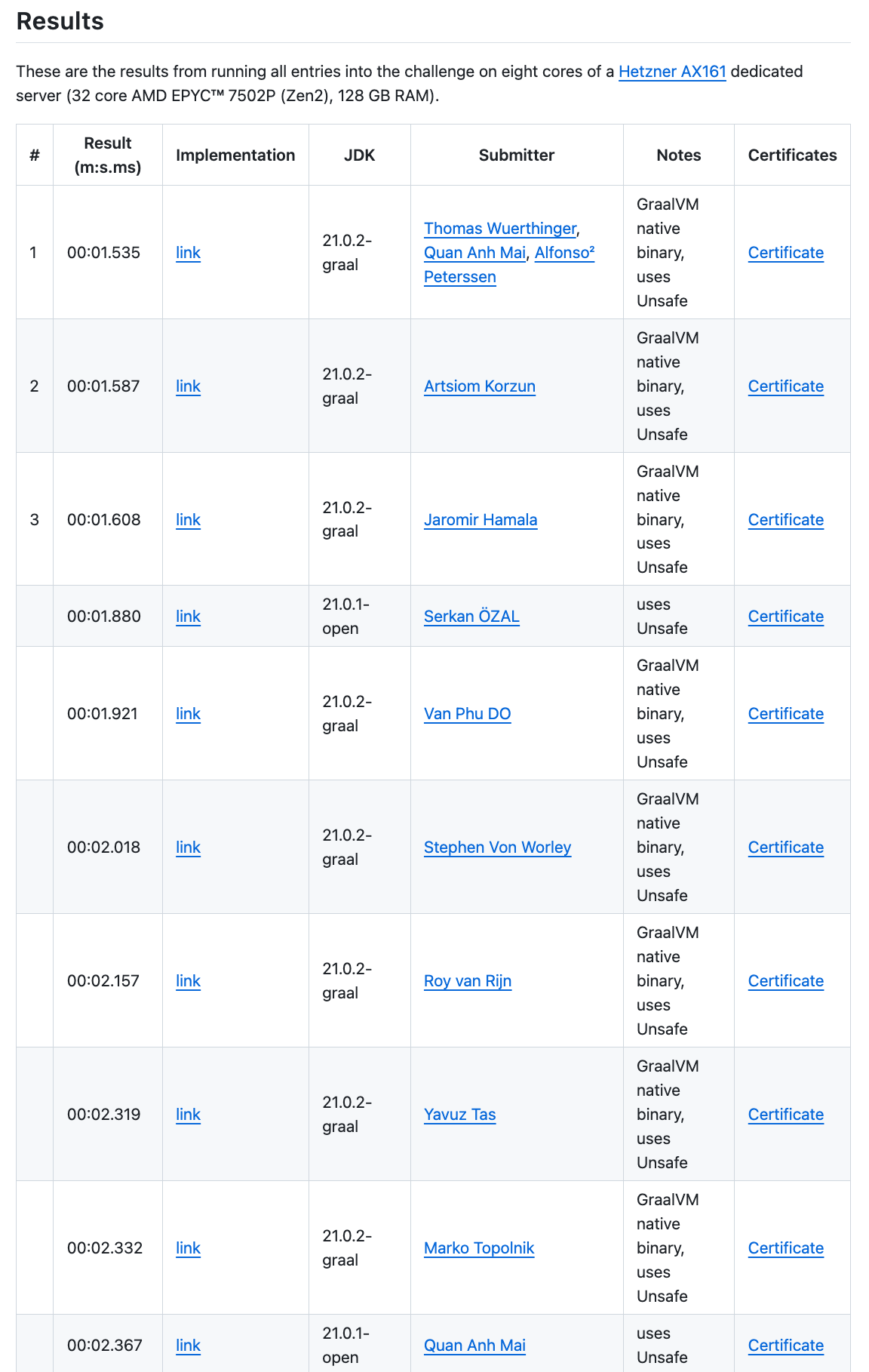Open Yavuz Tas's profile link
Screen dimensions: 869x1372
point(460,1115)
